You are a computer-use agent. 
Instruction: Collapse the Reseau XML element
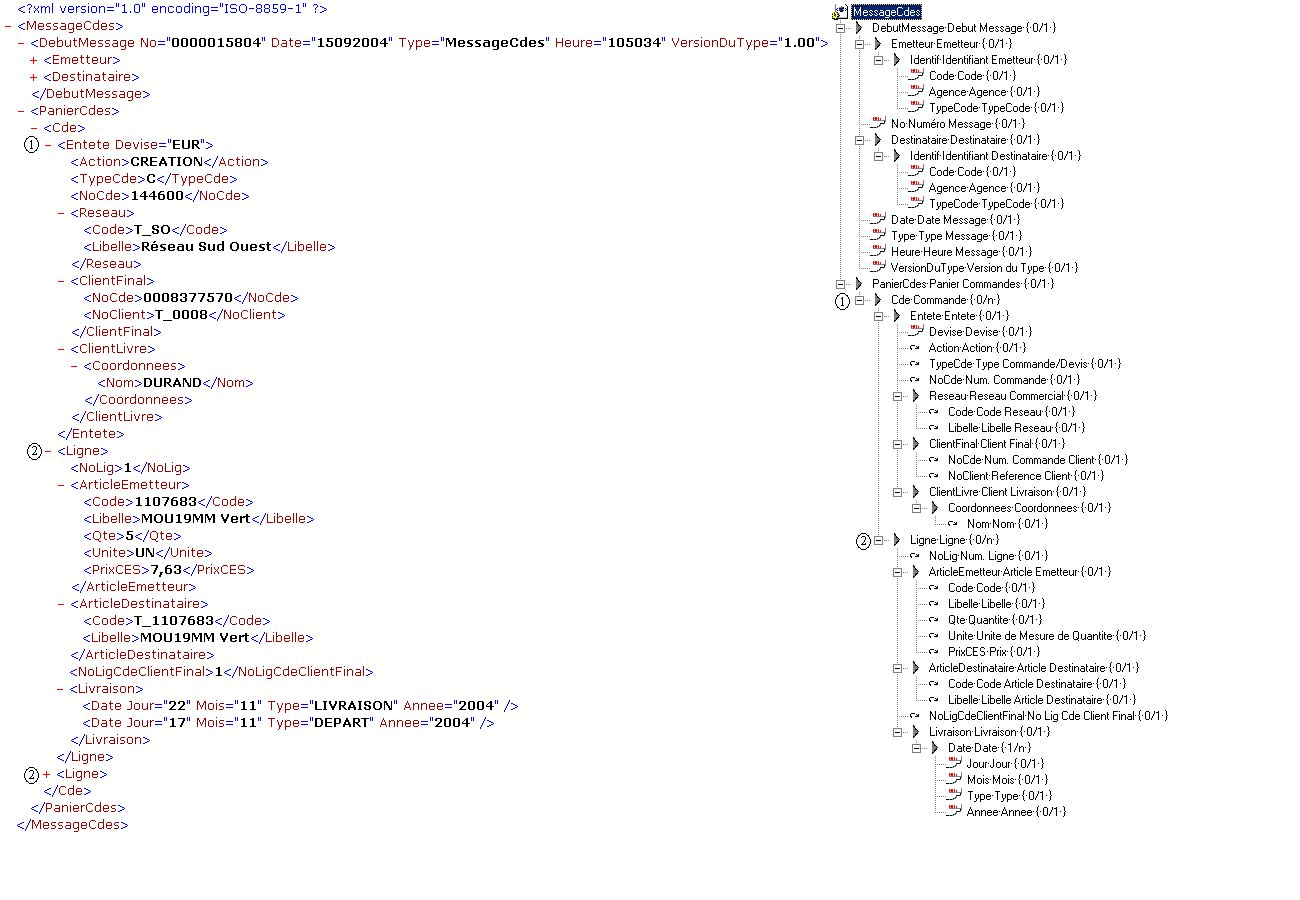pos(61,213)
